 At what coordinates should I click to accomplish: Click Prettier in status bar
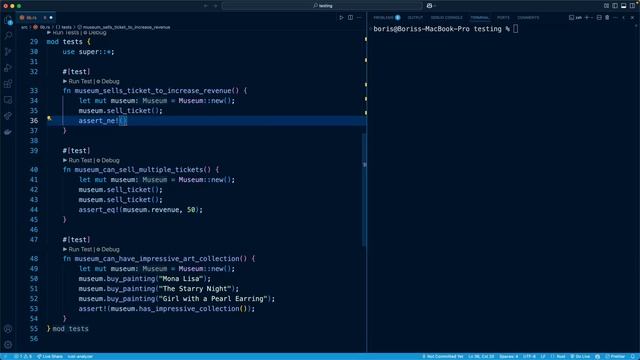[x=615, y=356]
